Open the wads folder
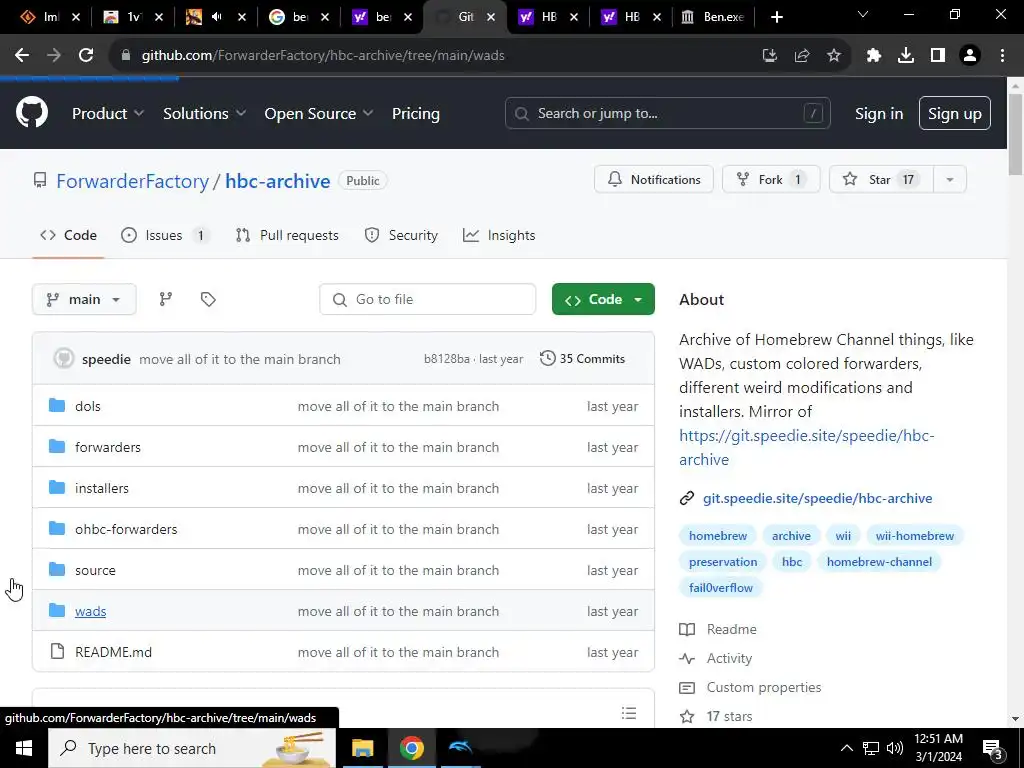This screenshot has height=768, width=1024. (x=91, y=611)
